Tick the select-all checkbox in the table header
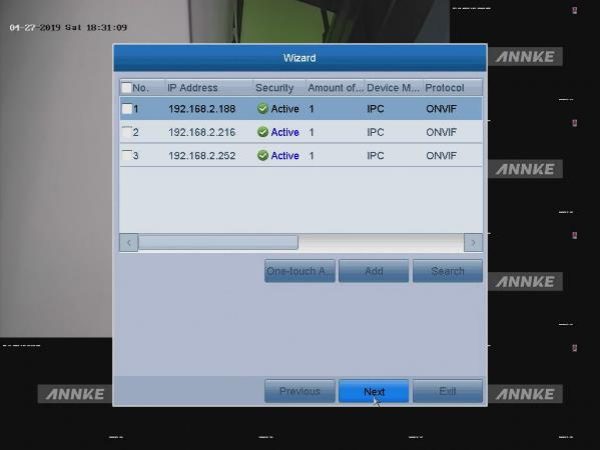 126,88
